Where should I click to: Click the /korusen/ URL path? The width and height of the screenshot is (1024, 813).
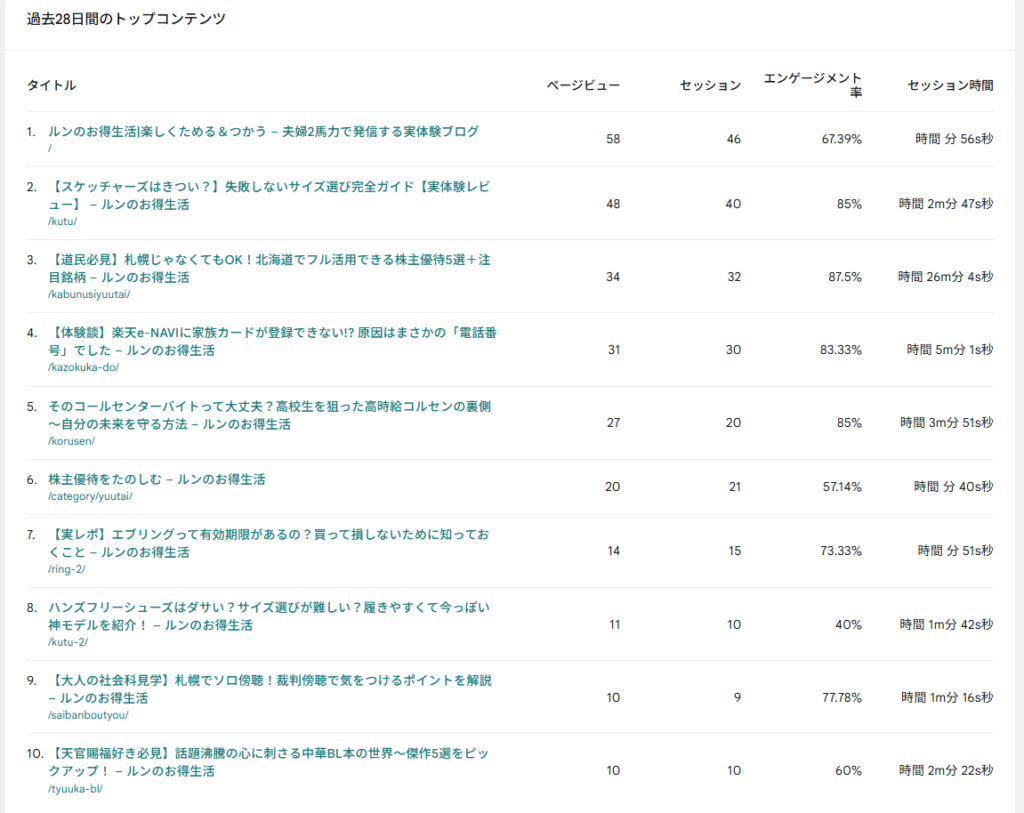[x=71, y=441]
